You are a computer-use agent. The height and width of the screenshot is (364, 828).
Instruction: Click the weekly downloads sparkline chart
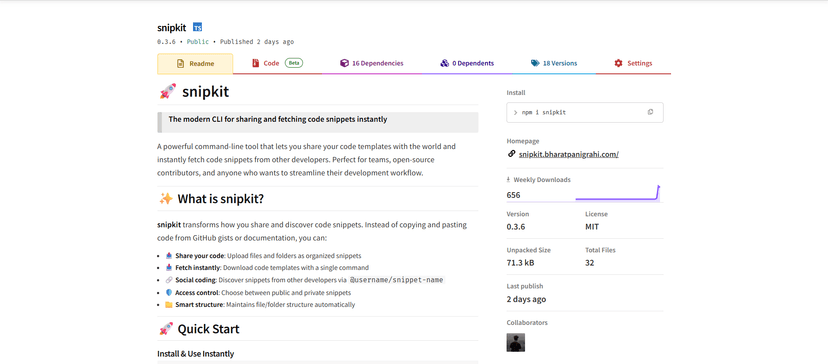click(618, 193)
